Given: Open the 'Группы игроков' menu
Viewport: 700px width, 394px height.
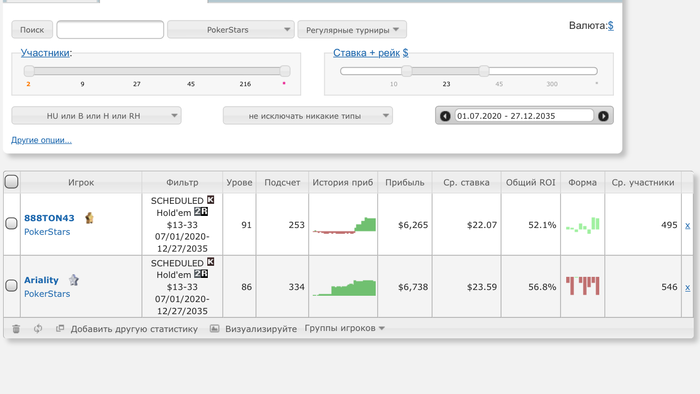Looking at the screenshot, I should pyautogui.click(x=344, y=328).
